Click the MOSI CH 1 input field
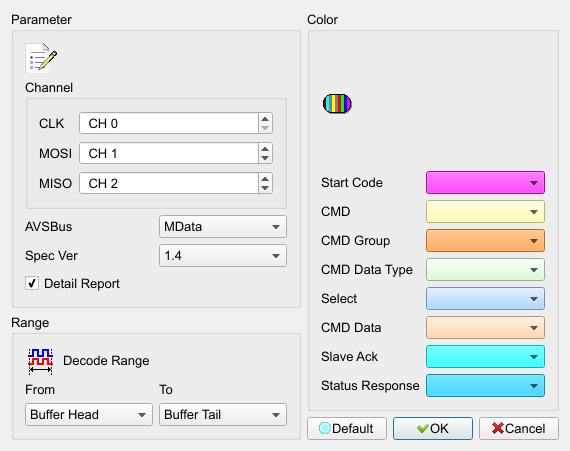Viewport: 570px width, 451px height. click(x=169, y=153)
